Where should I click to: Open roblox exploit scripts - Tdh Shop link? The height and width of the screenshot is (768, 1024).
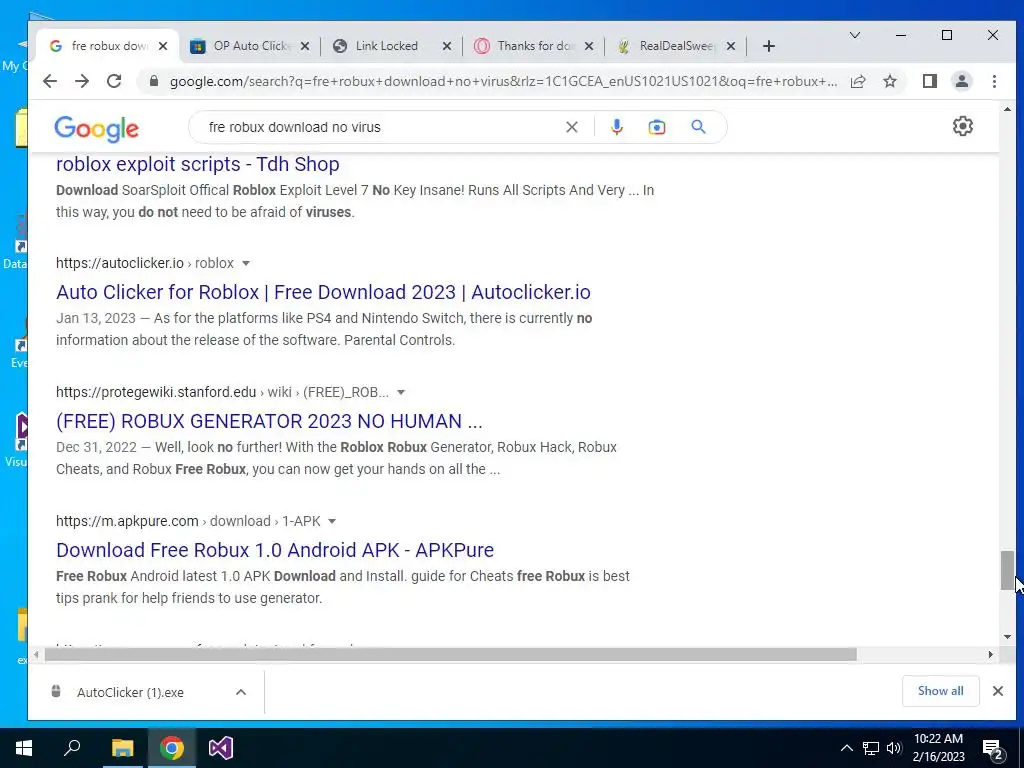click(x=198, y=164)
